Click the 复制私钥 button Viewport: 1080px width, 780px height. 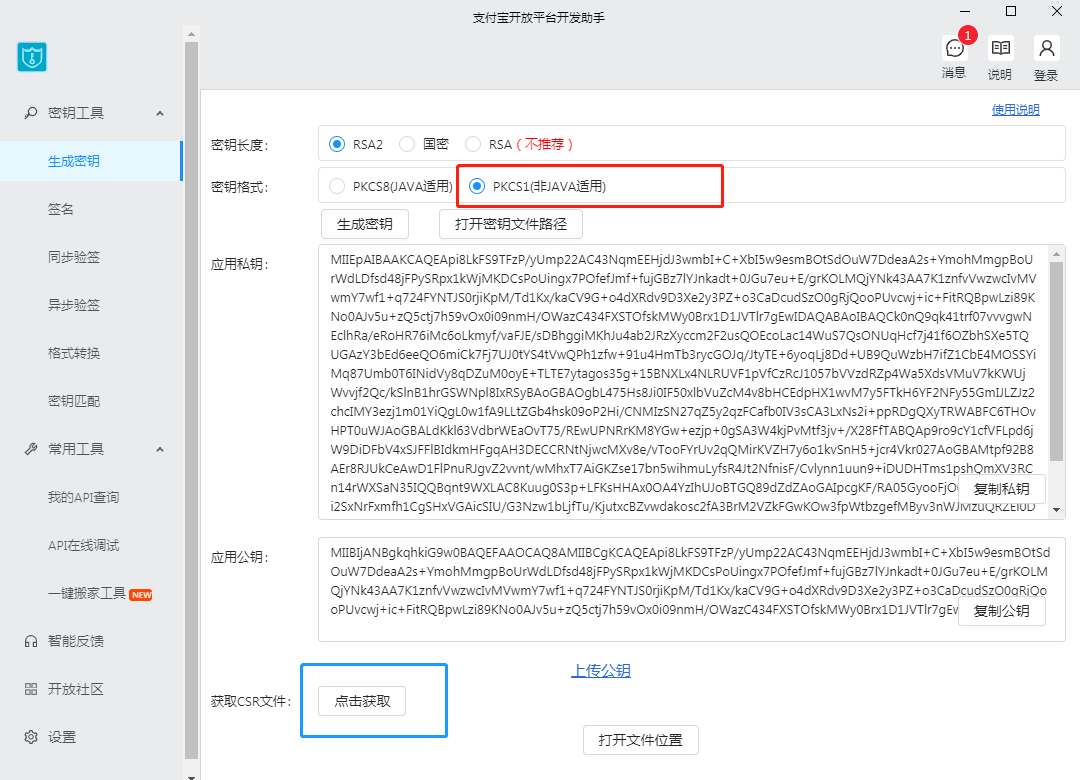click(1001, 489)
